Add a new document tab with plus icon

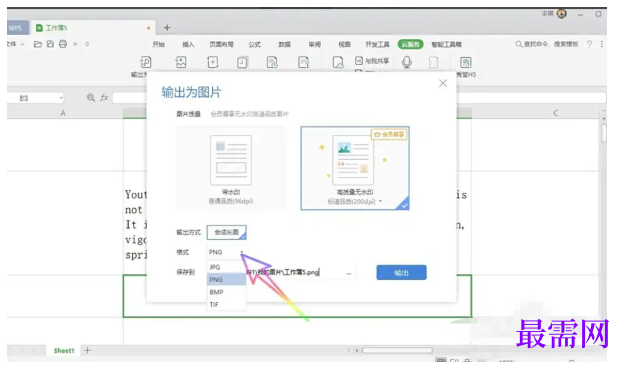[167, 27]
